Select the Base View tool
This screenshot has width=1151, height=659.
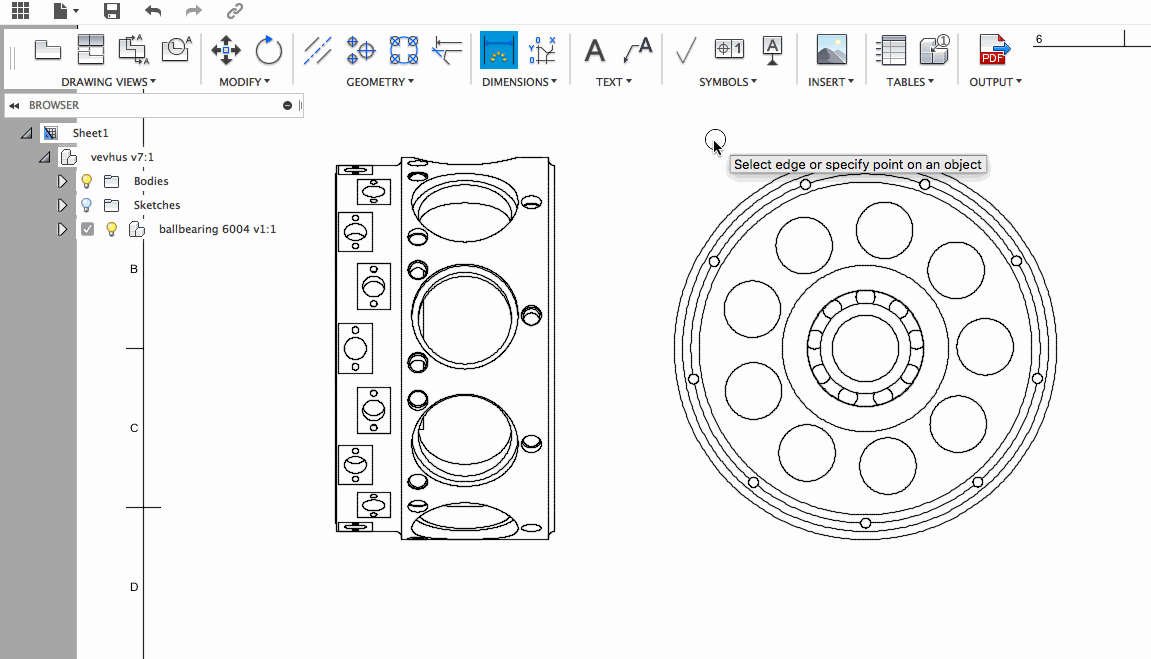coord(47,49)
